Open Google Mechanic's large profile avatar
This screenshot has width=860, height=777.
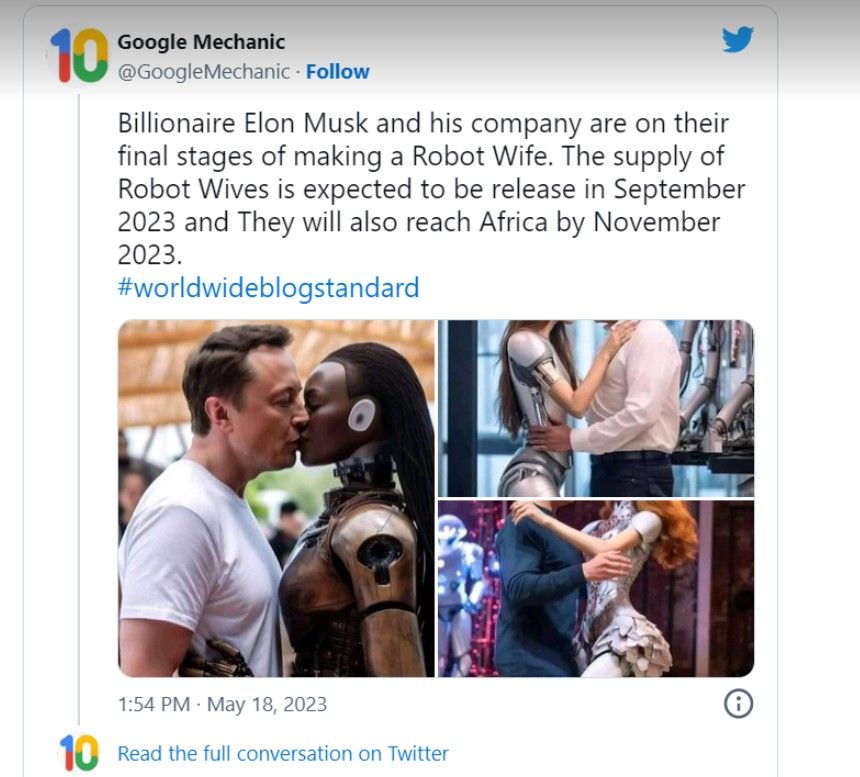(x=79, y=55)
